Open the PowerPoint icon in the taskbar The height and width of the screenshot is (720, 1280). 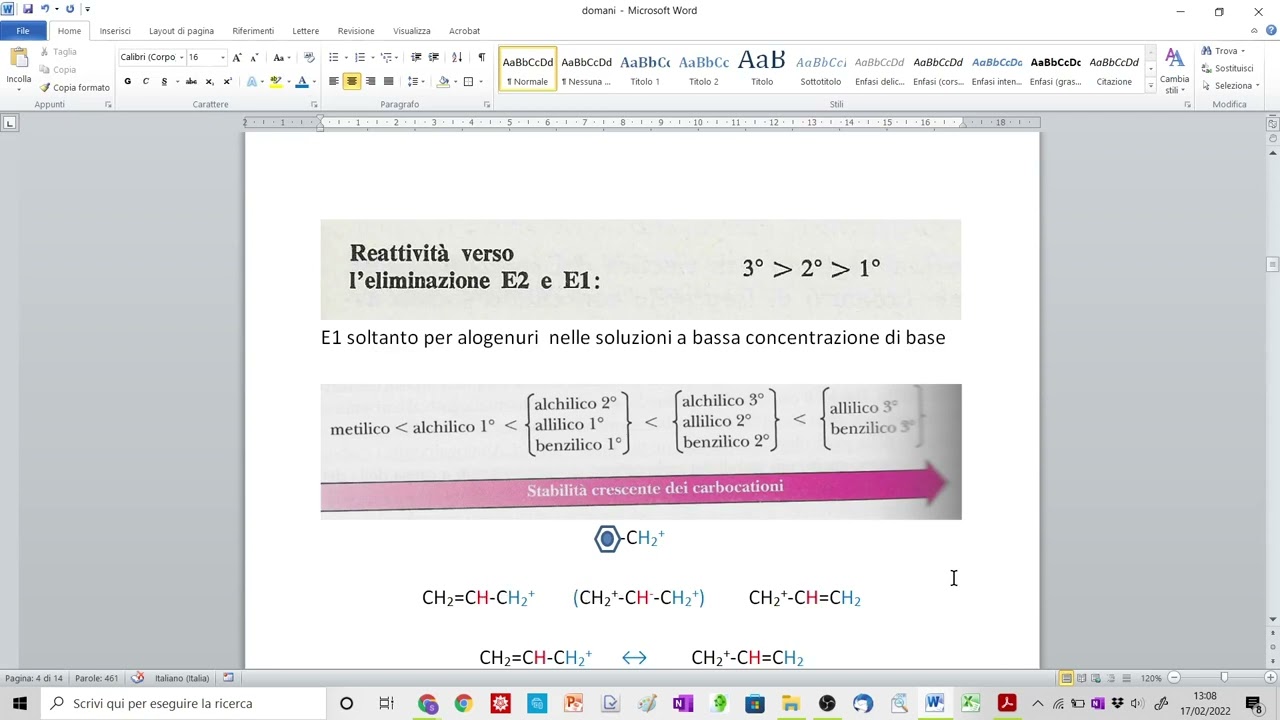[573, 703]
